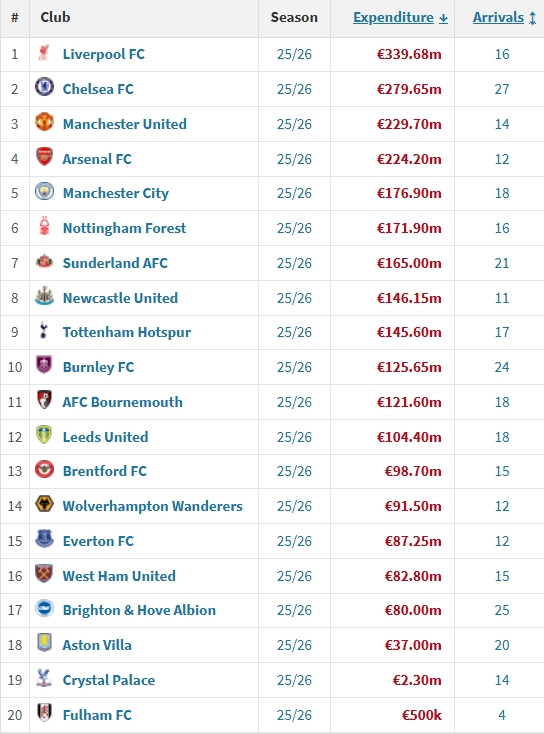
Task: Click the Manchester United crest icon
Action: point(44,122)
